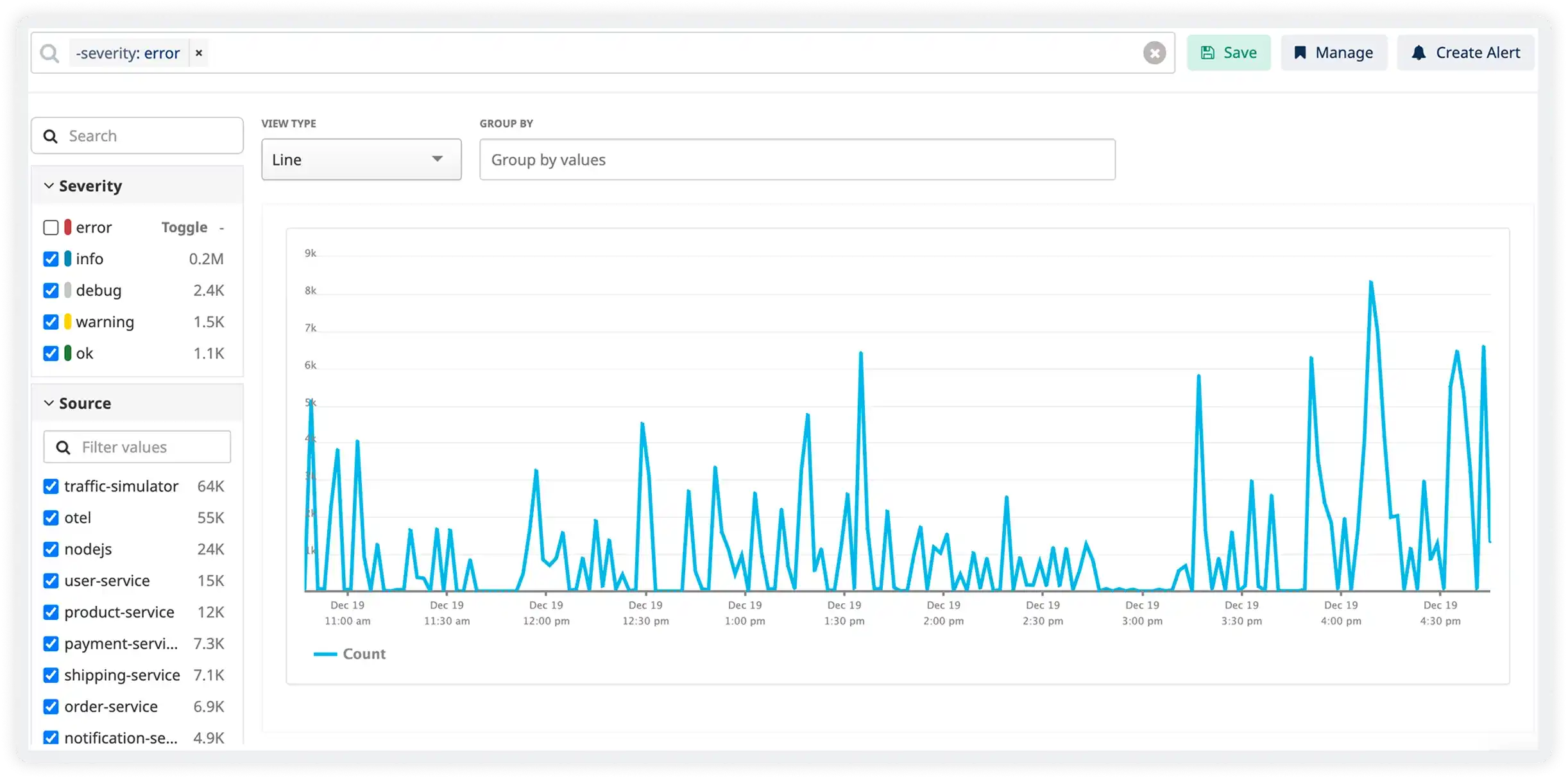Disable the traffic-simulator source checkbox
Screen dimensions: 1568x779
[51, 486]
